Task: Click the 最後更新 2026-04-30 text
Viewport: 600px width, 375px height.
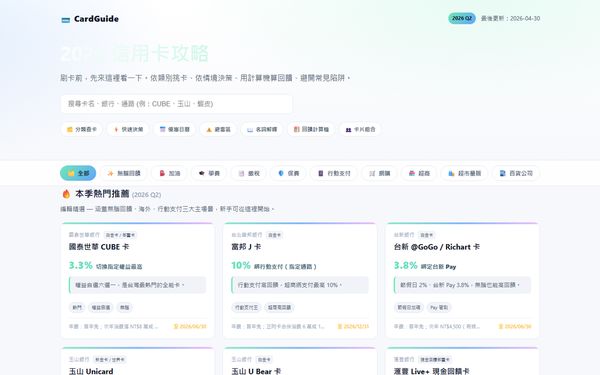Action: point(510,18)
